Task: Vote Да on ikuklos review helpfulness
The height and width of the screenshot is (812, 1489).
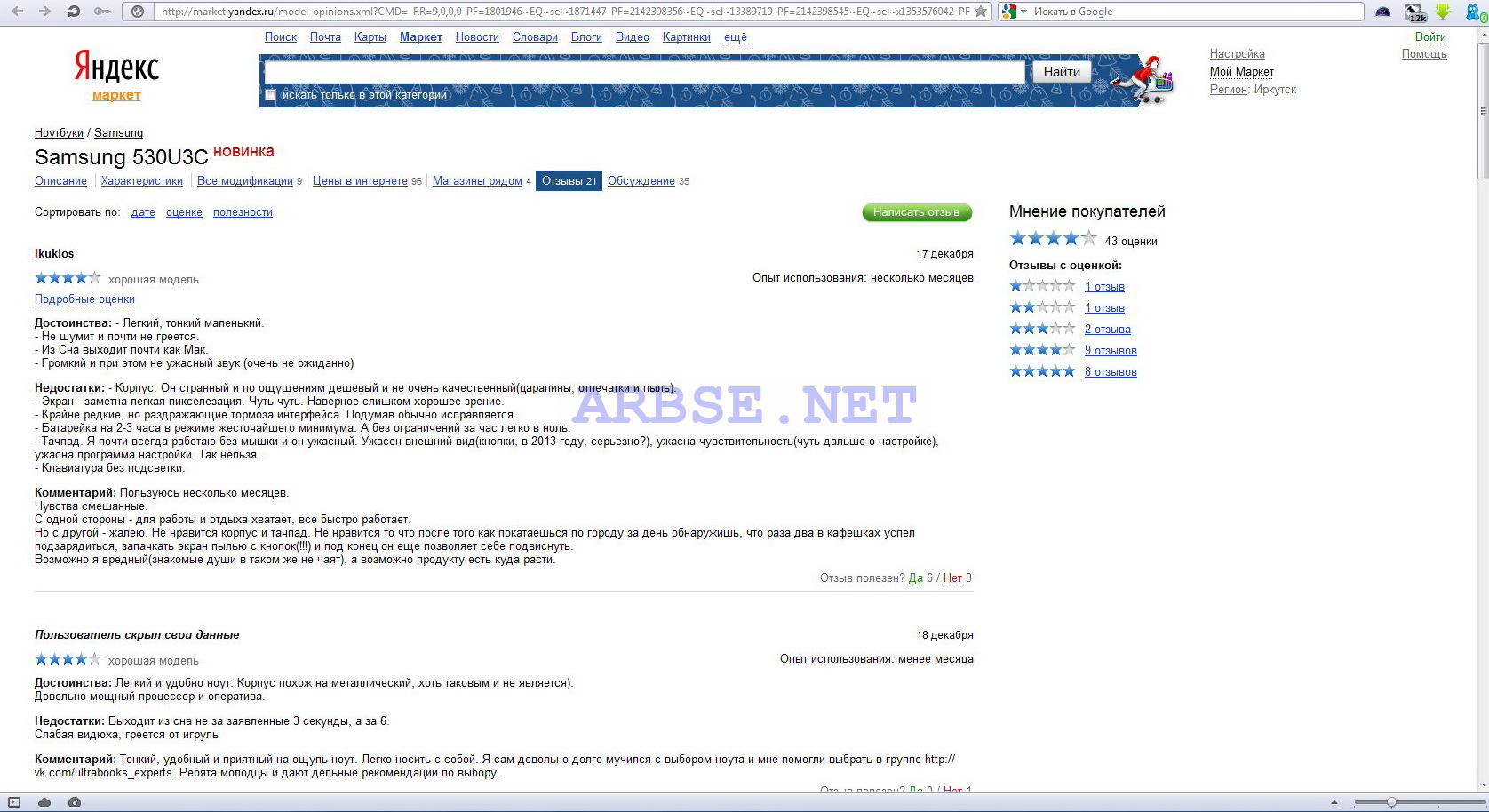Action: click(916, 578)
